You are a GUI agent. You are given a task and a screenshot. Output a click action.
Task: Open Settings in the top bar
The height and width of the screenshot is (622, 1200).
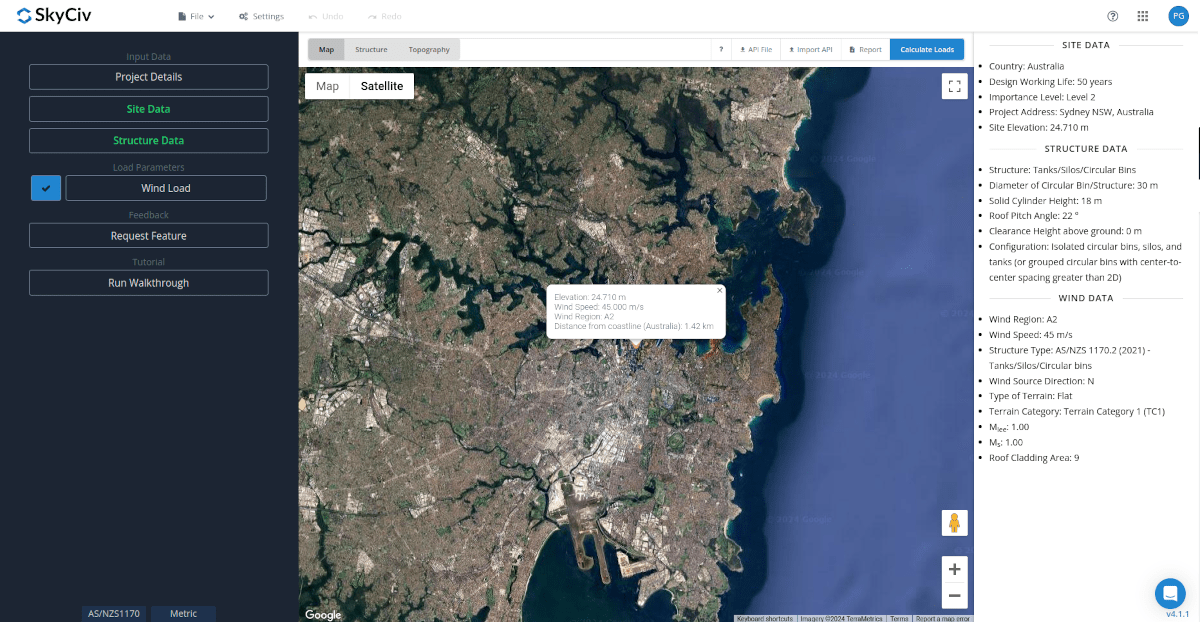click(261, 16)
